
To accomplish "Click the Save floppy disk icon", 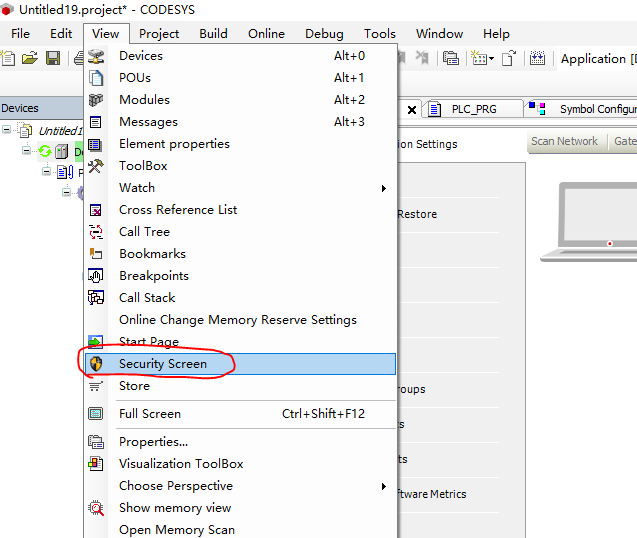I will (x=53, y=58).
